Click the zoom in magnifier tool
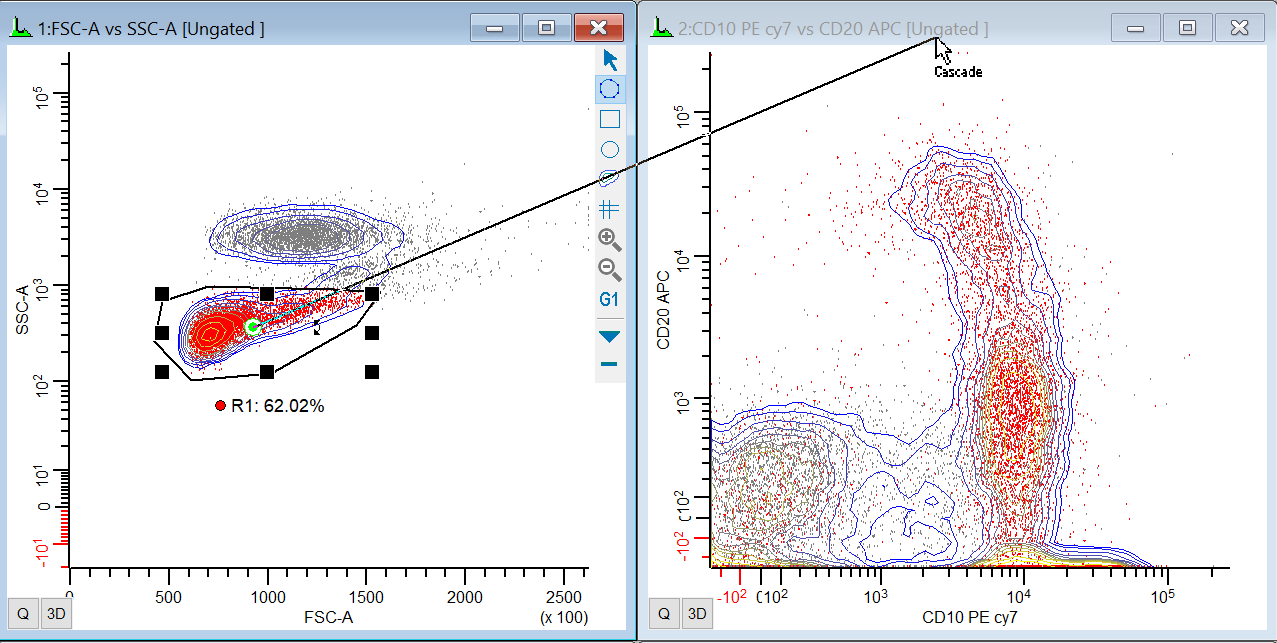This screenshot has width=1277, height=643. 610,239
